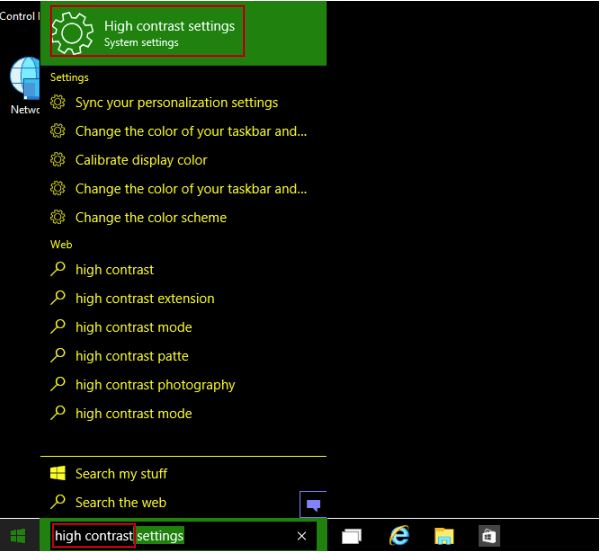The height and width of the screenshot is (552, 600).
Task: Click gear icon next to Calibrate display color
Action: (x=58, y=160)
